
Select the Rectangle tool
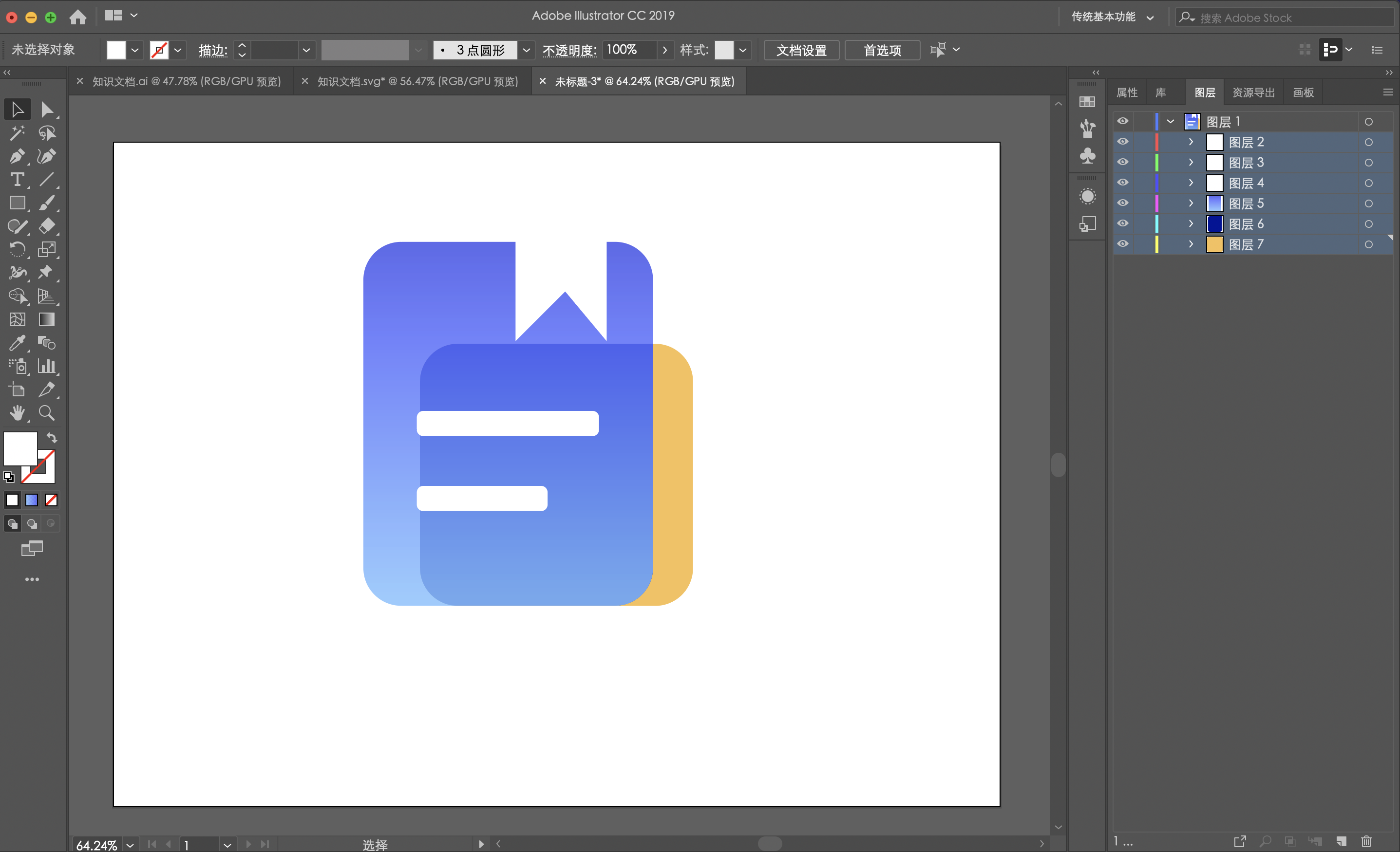pos(17,203)
